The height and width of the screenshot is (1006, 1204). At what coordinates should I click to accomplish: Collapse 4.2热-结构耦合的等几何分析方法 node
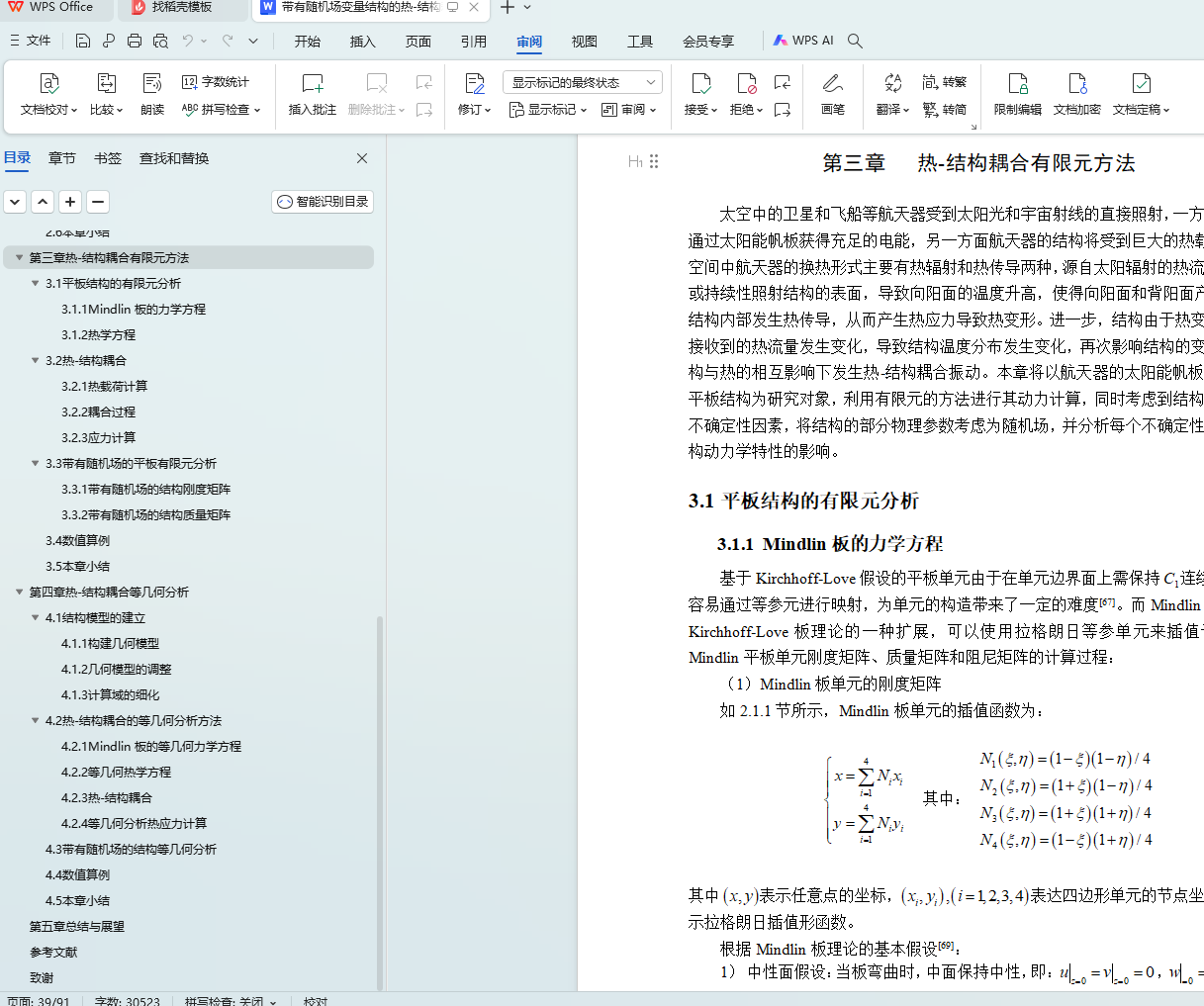pos(35,721)
